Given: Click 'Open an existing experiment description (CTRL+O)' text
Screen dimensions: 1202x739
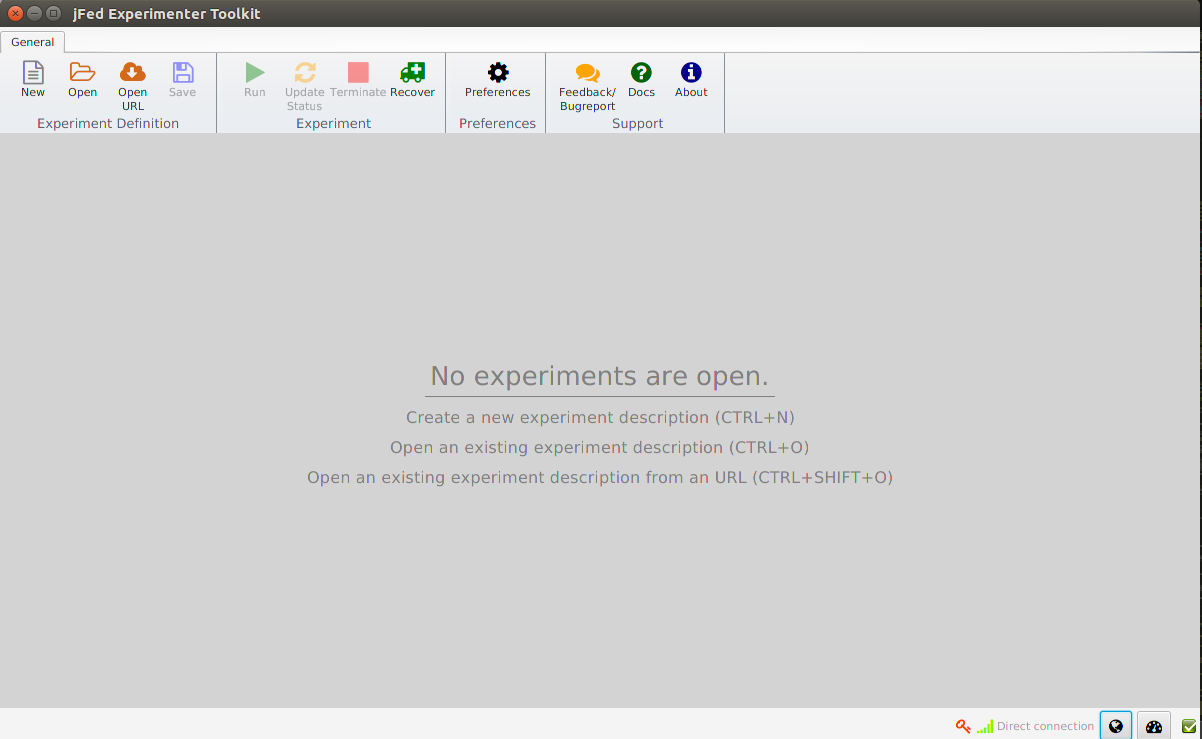Looking at the screenshot, I should [600, 447].
